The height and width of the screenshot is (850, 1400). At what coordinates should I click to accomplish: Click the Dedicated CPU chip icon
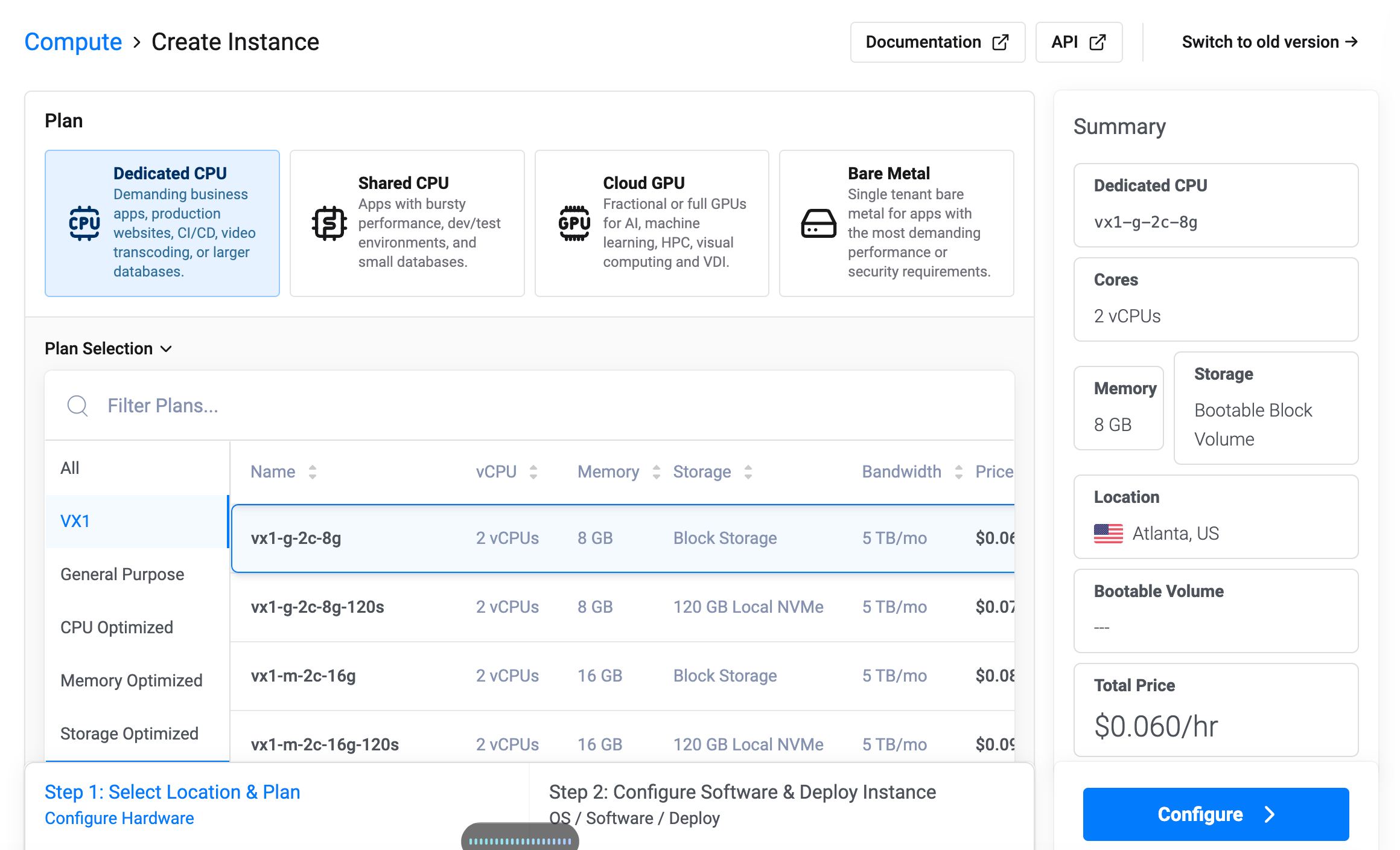(84, 223)
